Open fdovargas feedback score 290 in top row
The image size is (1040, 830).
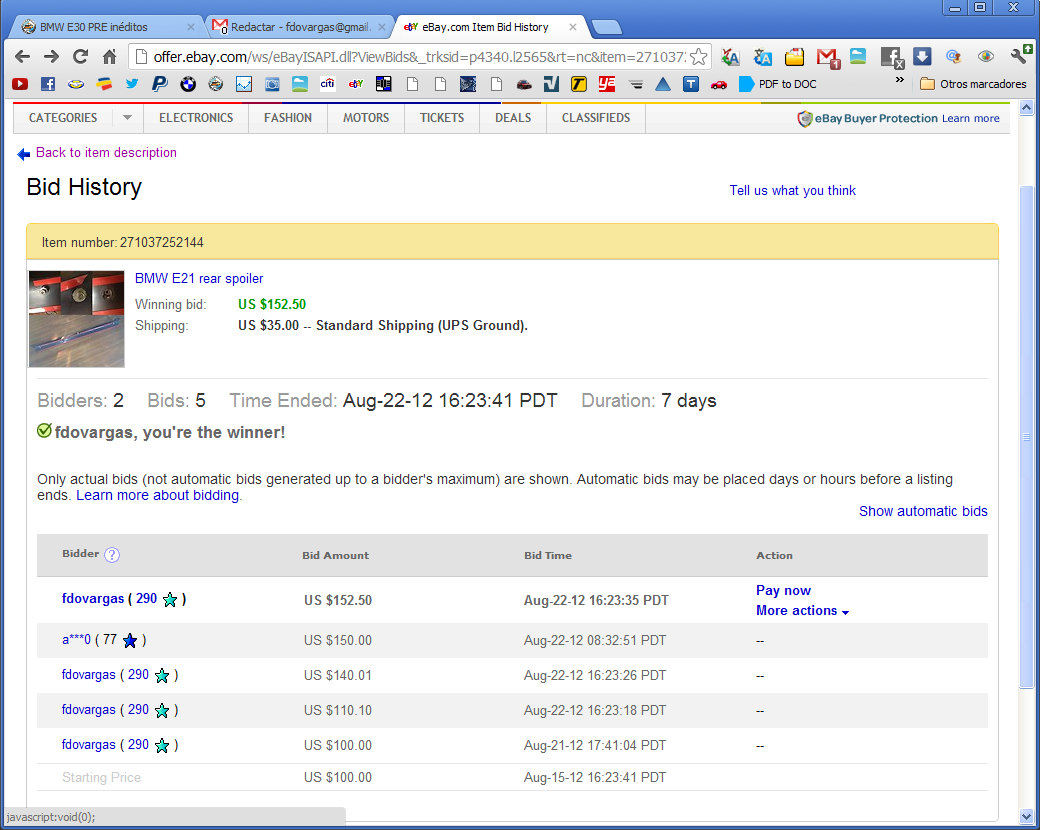click(147, 598)
